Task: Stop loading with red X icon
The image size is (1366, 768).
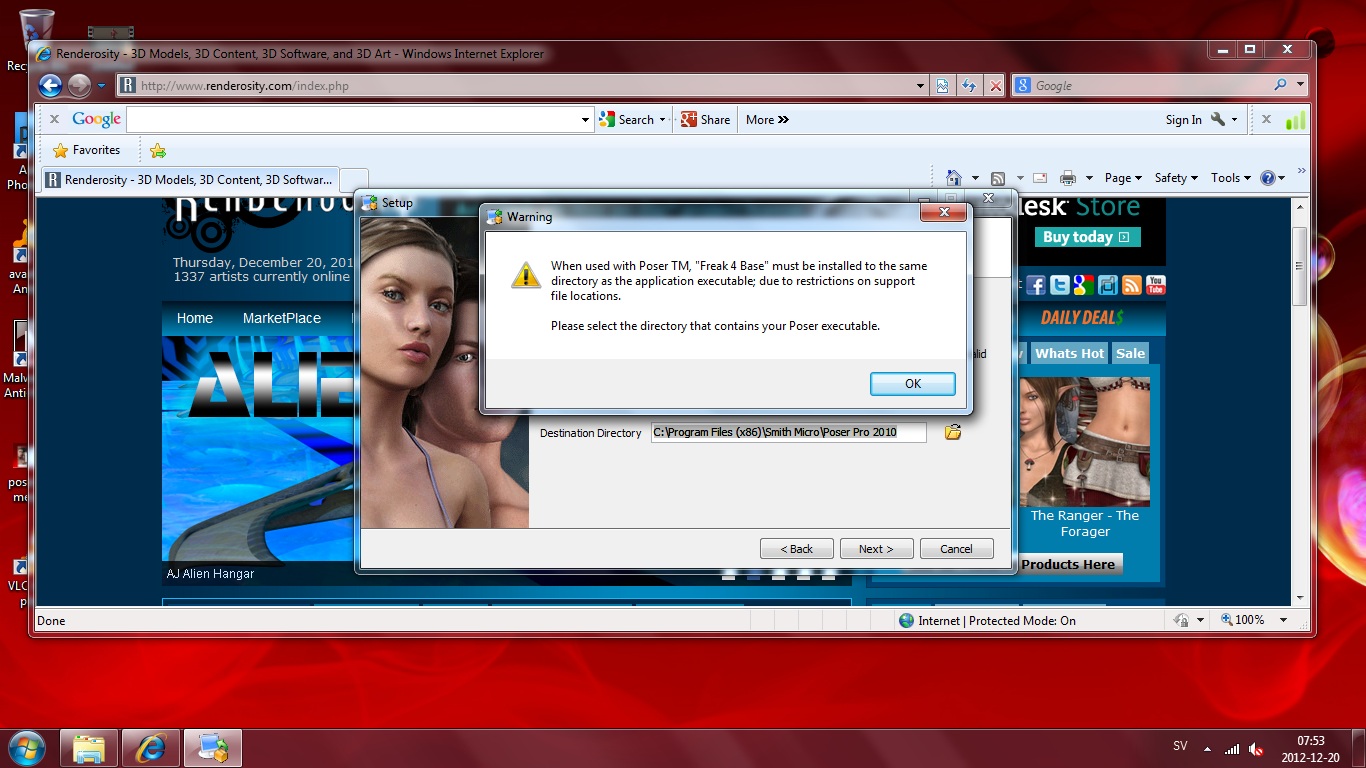Action: [x=995, y=86]
